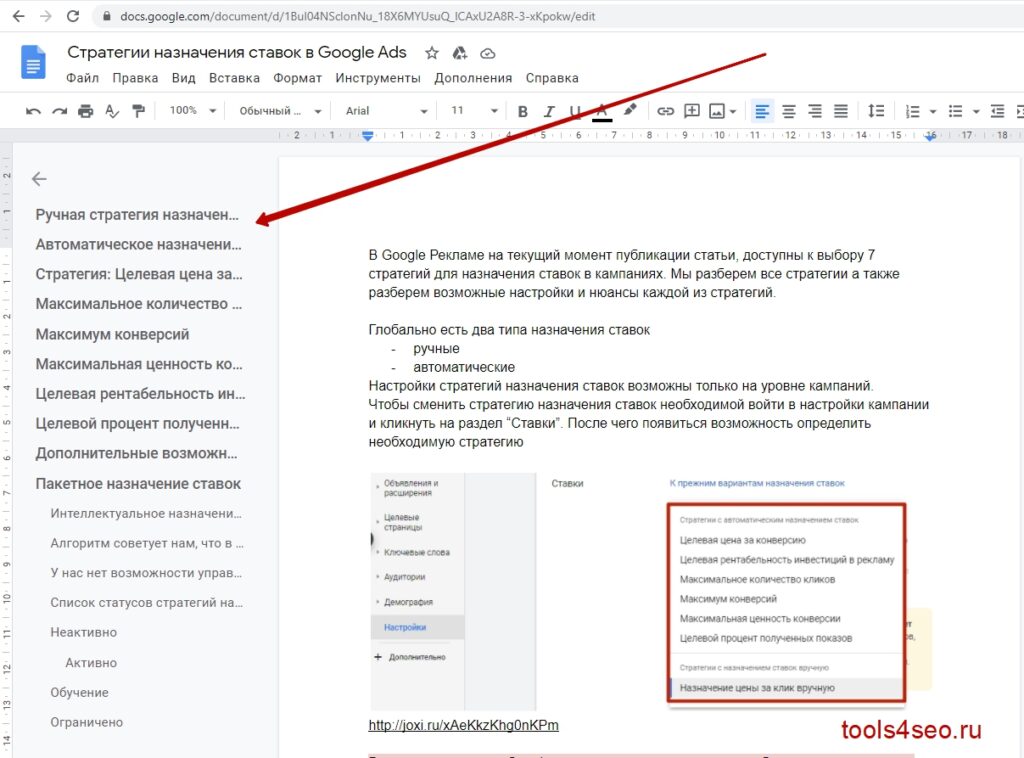Open the joxi.ru link in the document
Screen dimensions: 1024x758
point(464,725)
